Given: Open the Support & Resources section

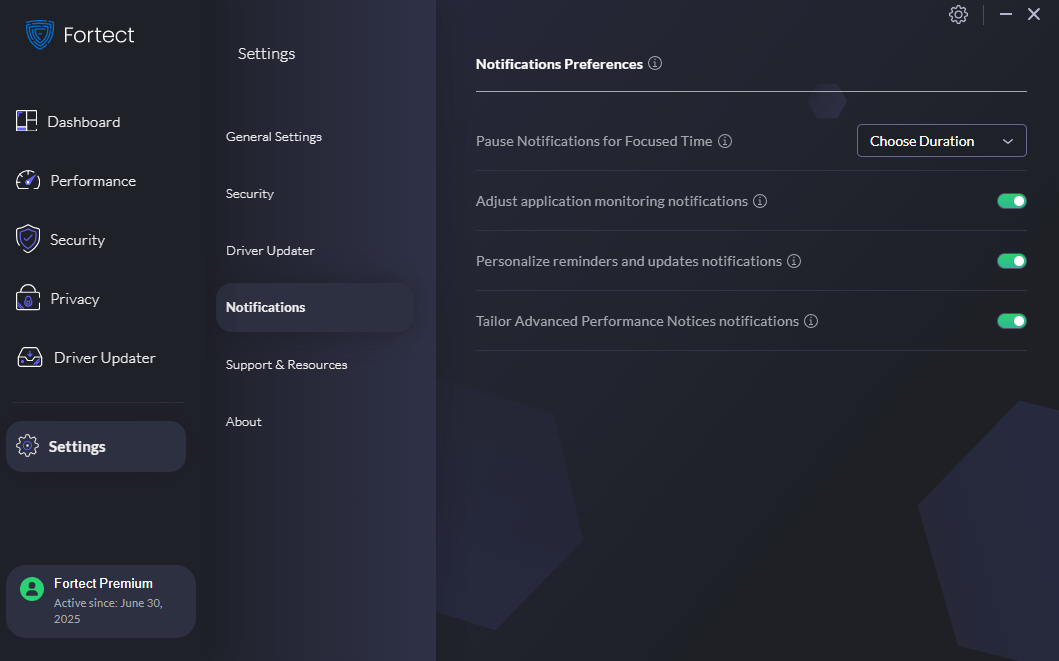Looking at the screenshot, I should [286, 364].
